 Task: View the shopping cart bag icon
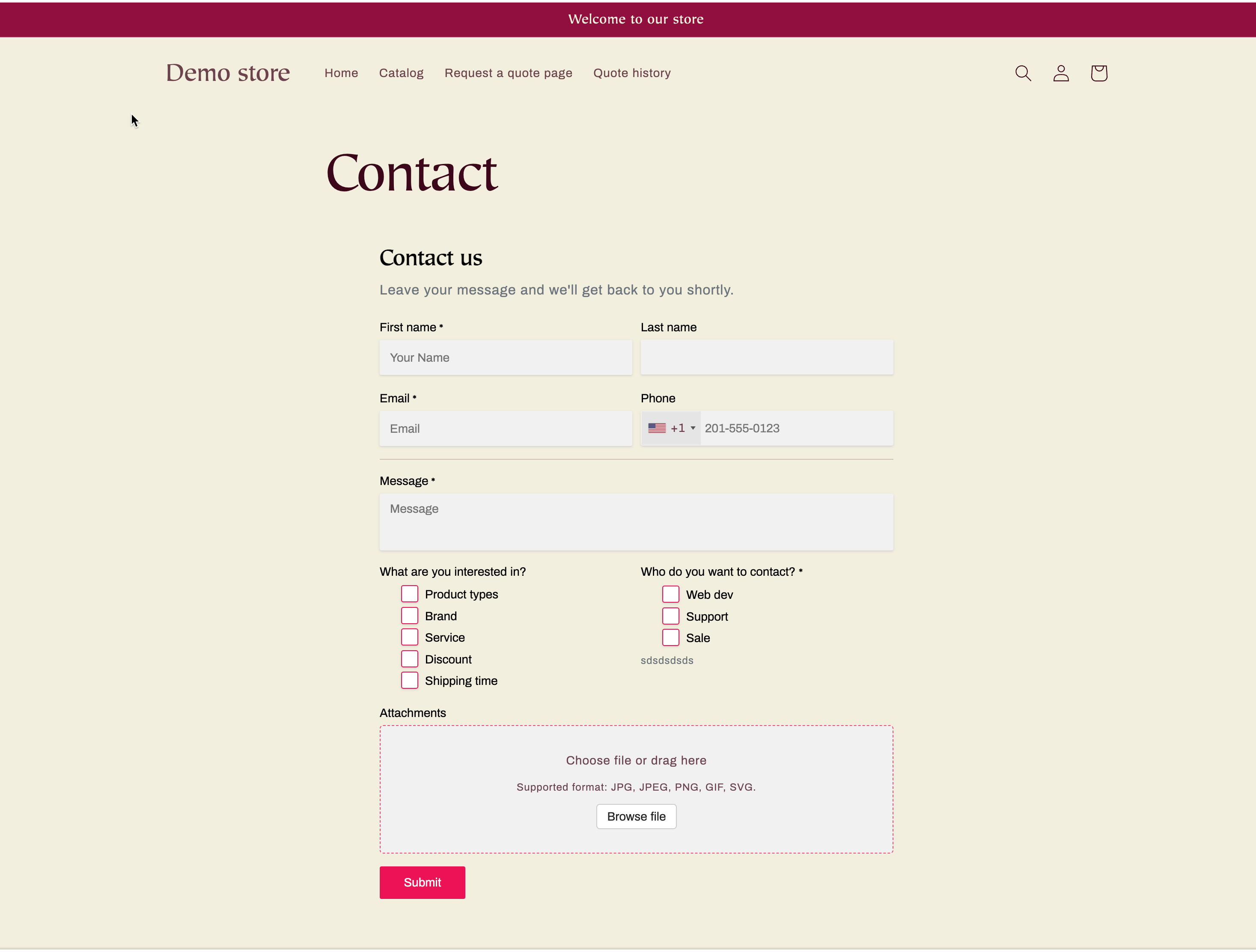point(1099,73)
